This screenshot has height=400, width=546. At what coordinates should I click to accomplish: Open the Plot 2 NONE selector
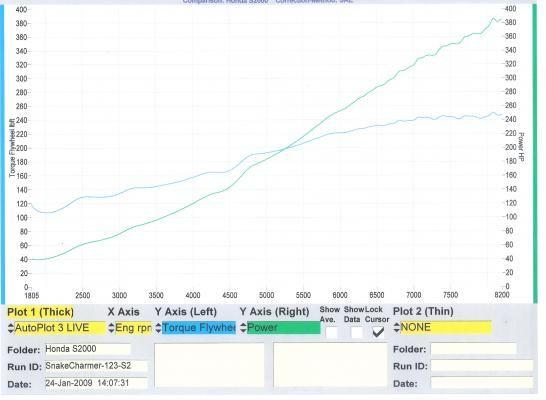(x=446, y=327)
